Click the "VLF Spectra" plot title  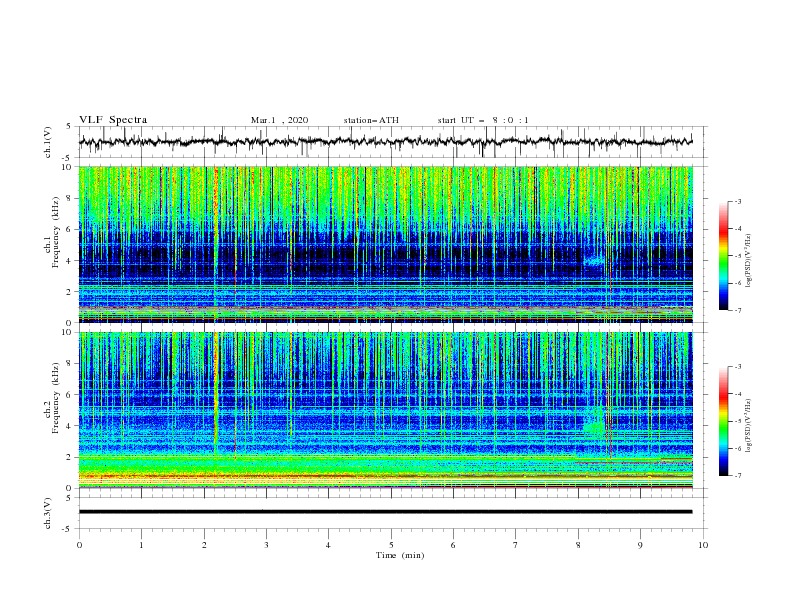click(x=113, y=120)
